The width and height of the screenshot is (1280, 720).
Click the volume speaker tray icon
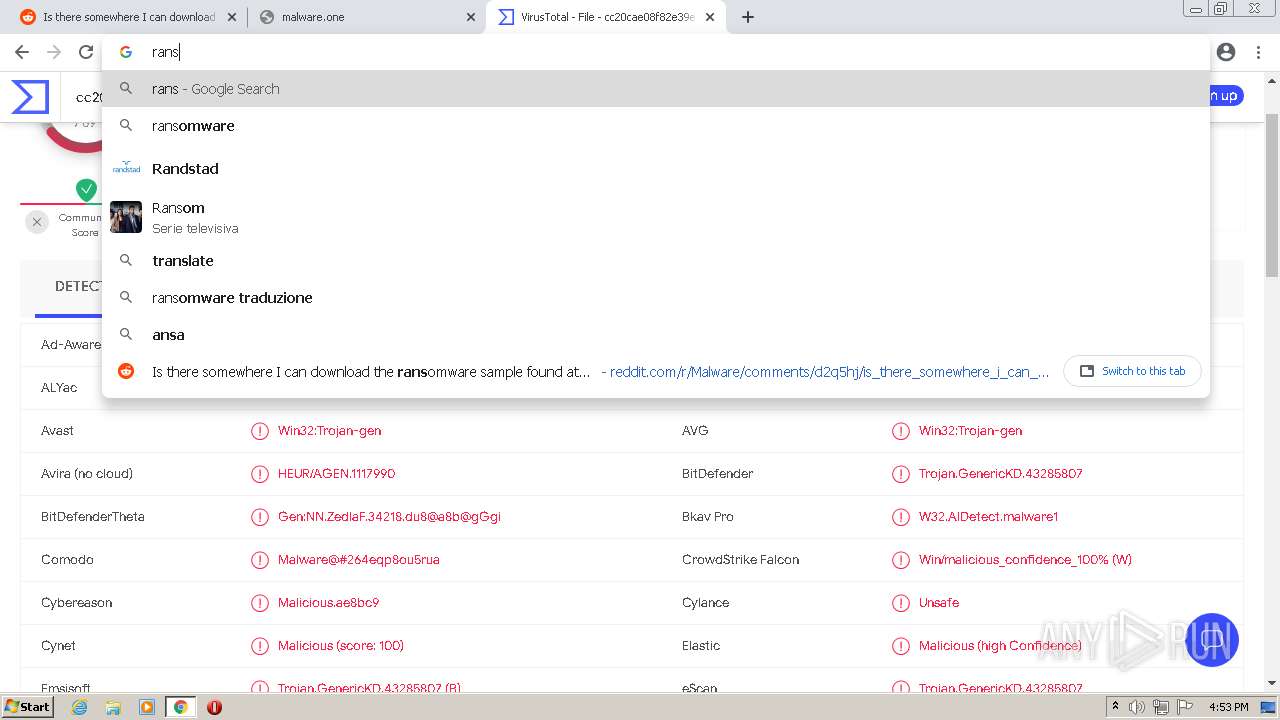(1137, 707)
